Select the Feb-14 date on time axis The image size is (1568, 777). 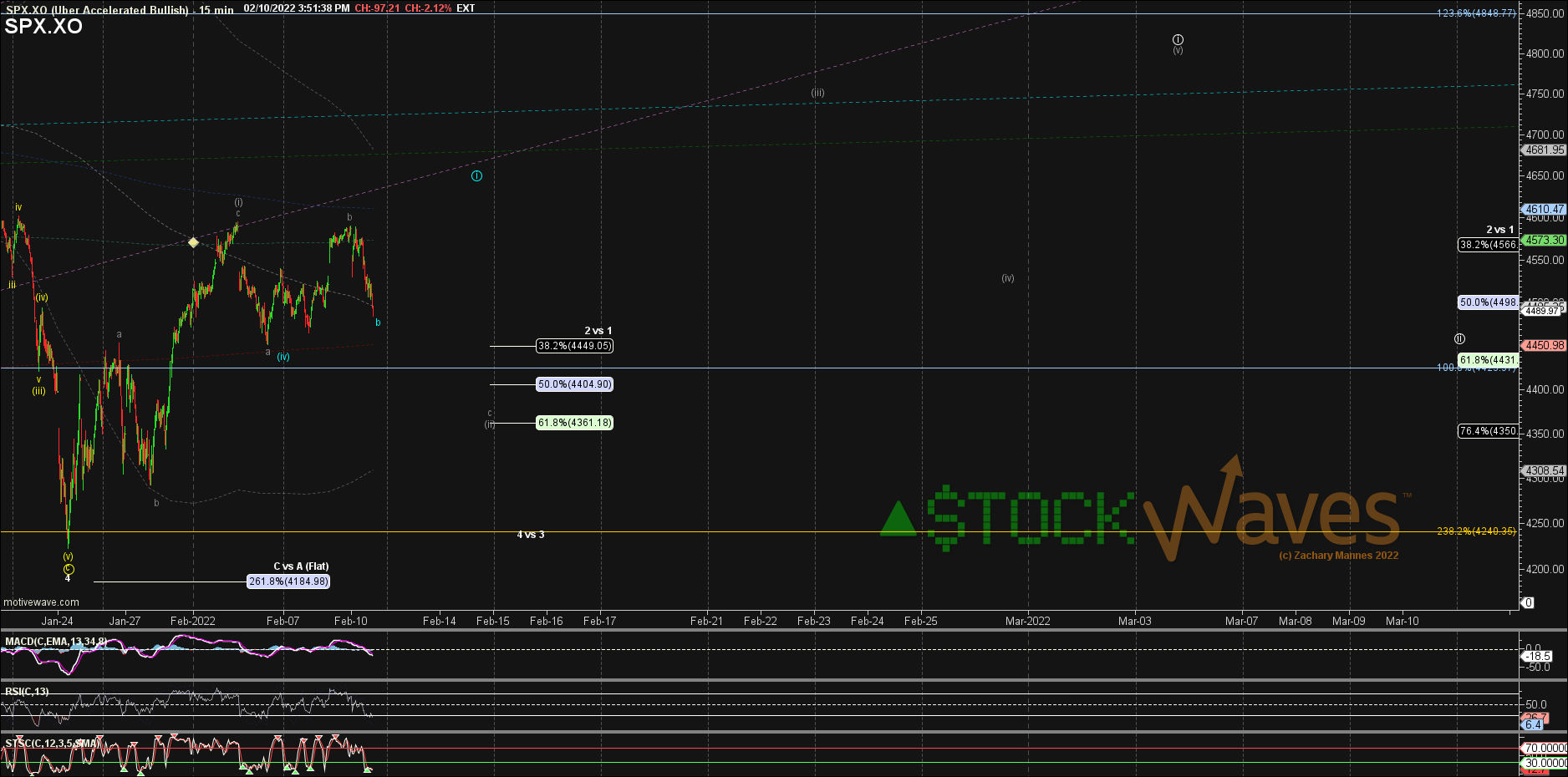[440, 621]
